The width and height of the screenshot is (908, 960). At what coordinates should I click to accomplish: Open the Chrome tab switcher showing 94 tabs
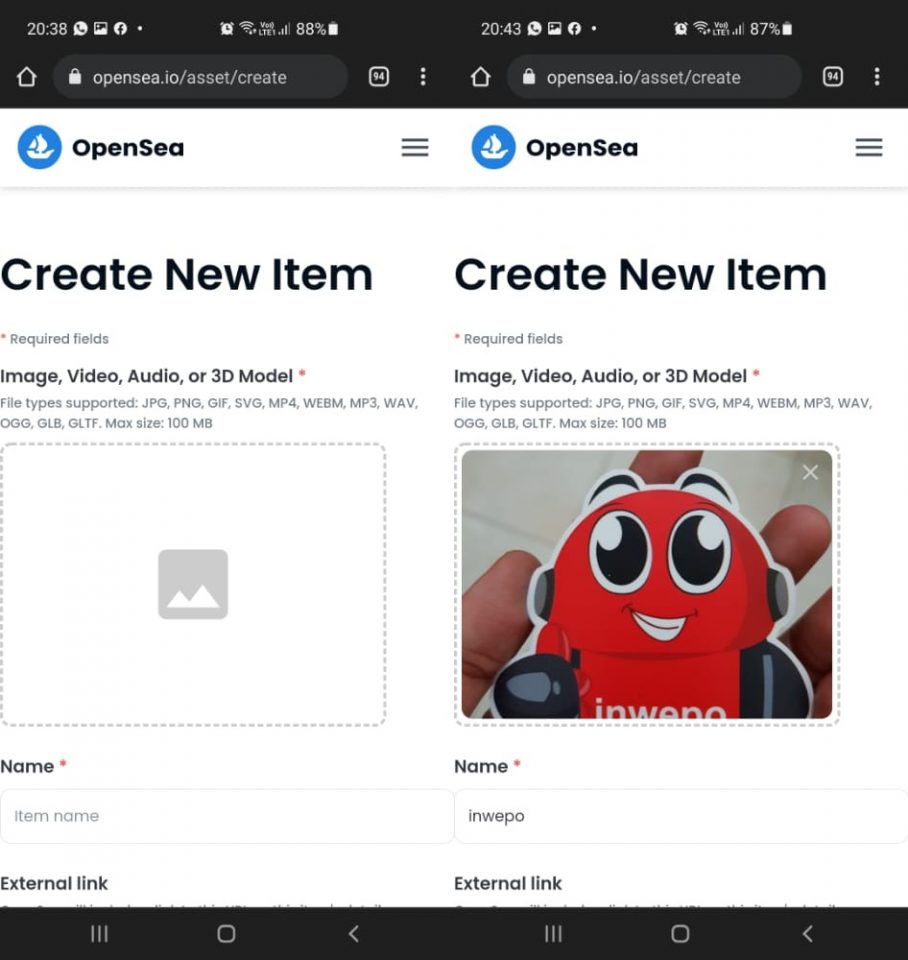[x=378, y=77]
